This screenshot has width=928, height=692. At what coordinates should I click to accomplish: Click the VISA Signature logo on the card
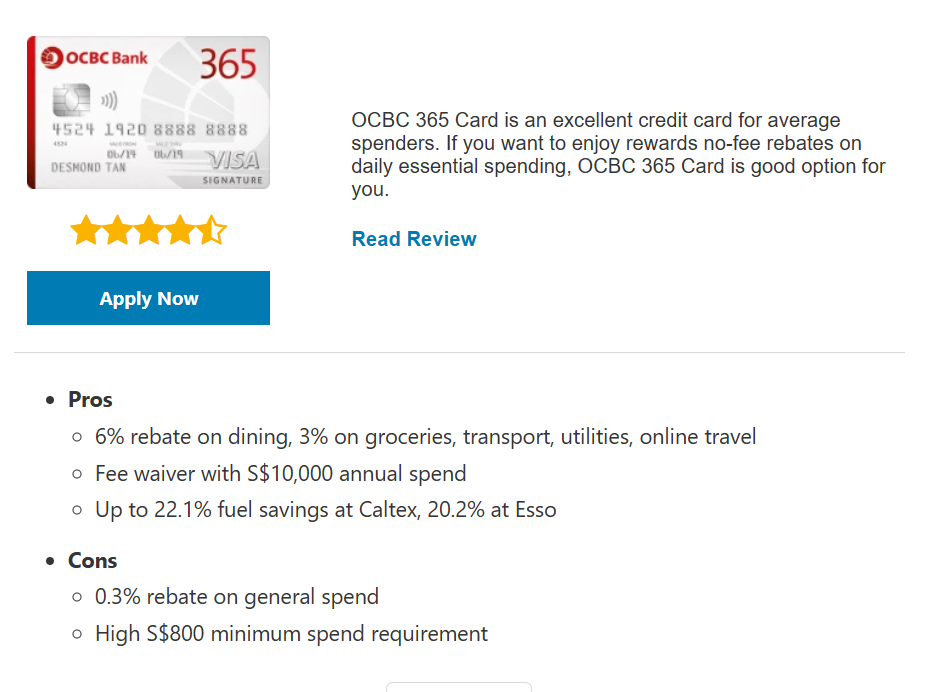pyautogui.click(x=234, y=165)
